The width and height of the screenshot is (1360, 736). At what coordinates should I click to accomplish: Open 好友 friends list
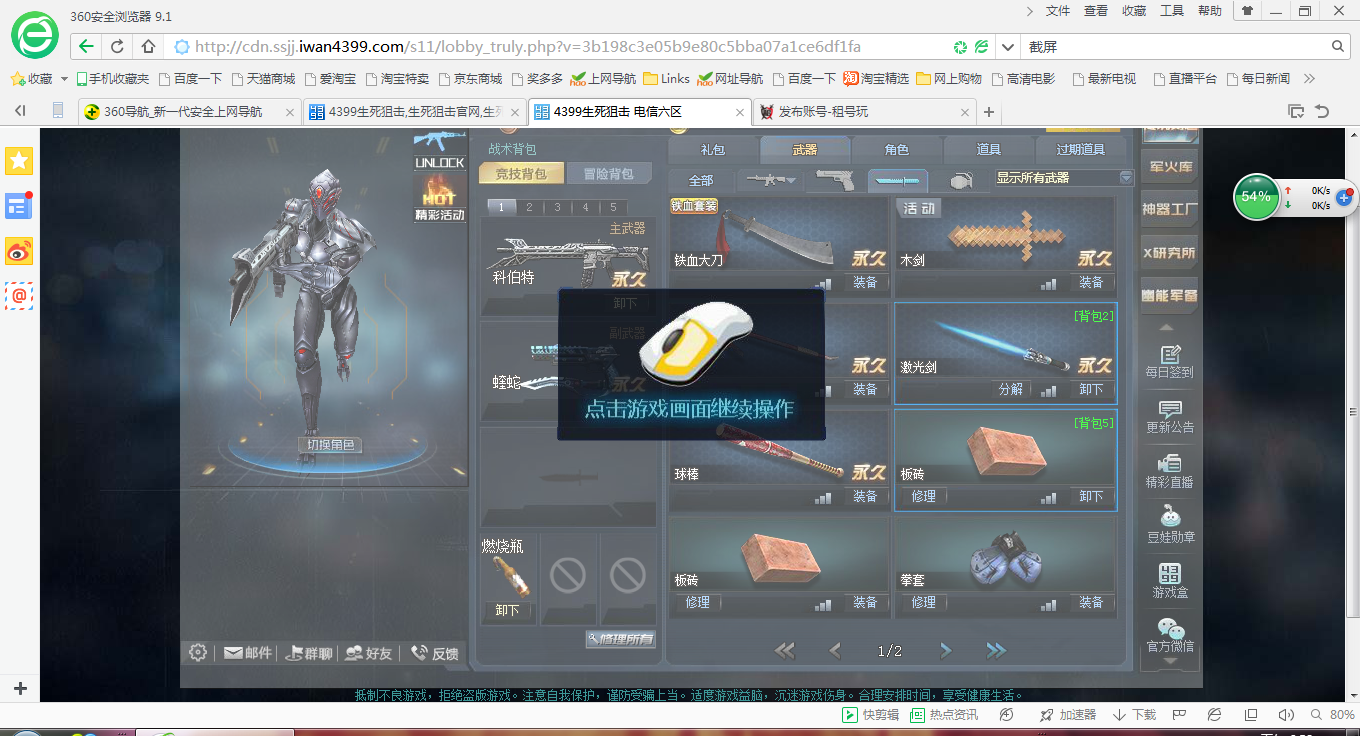click(x=368, y=653)
